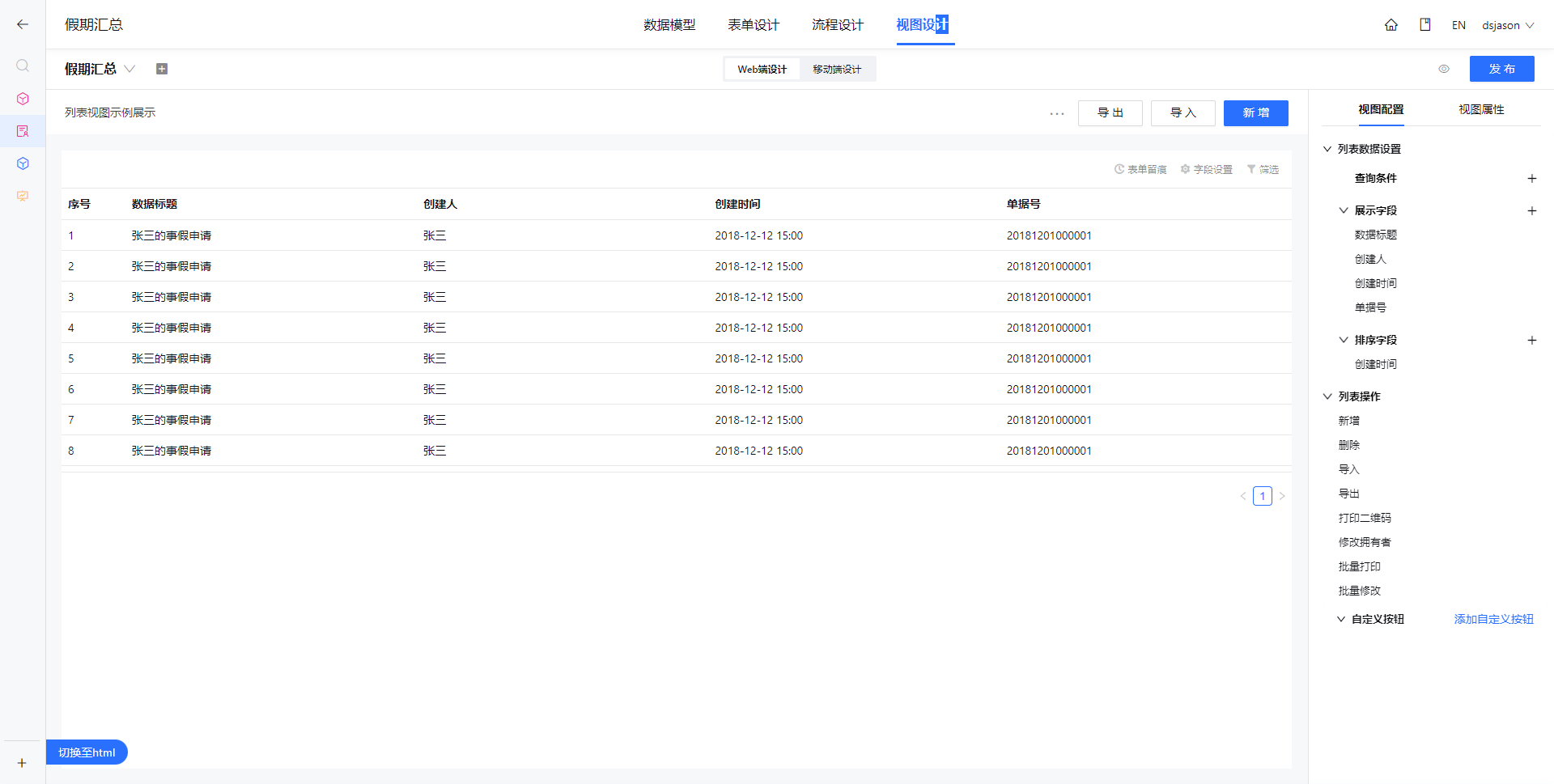The height and width of the screenshot is (784, 1554).
Task: Select the 单据号 display field item
Action: tap(1370, 307)
